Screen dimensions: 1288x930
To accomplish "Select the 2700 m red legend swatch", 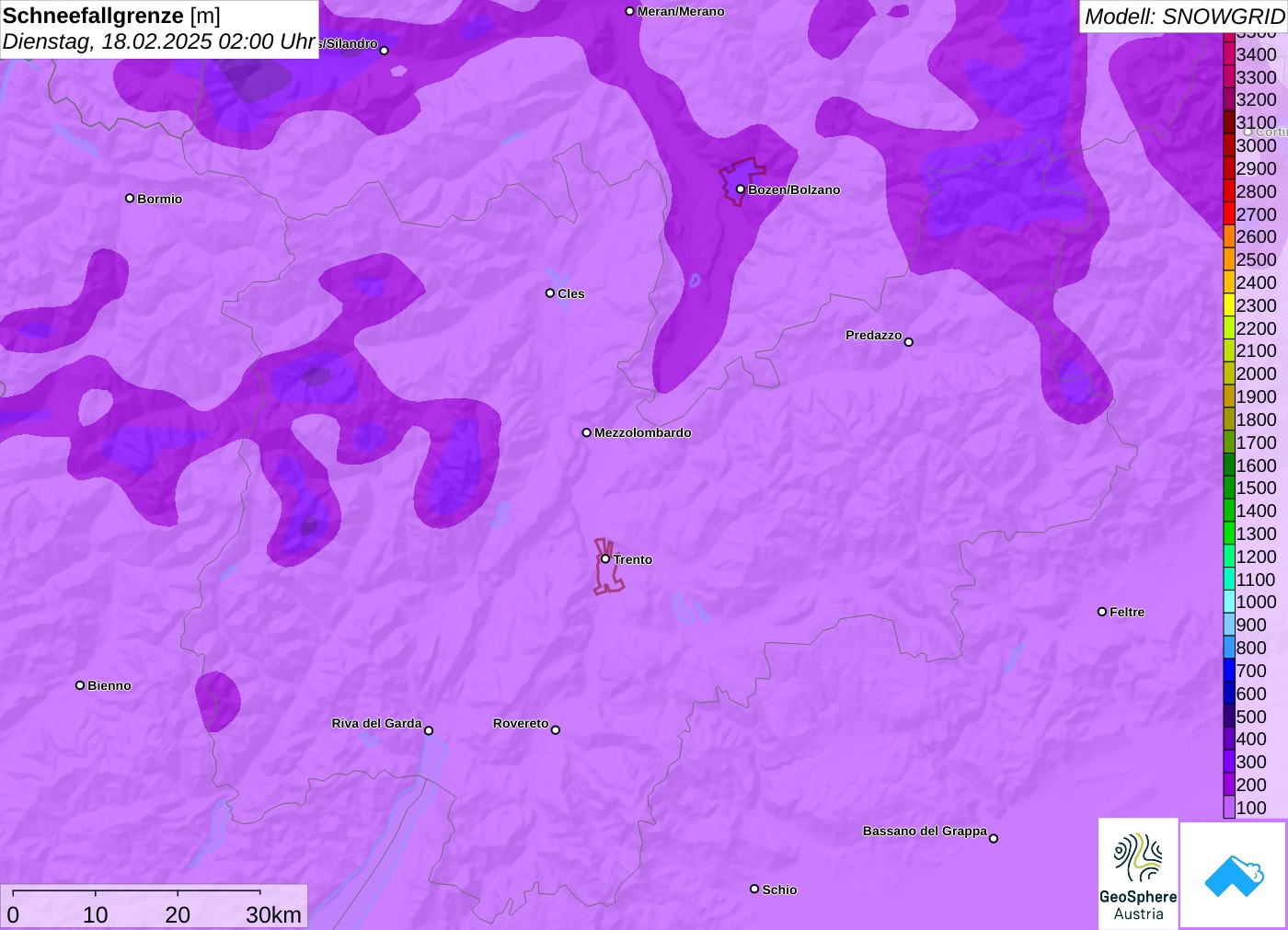I will (x=1229, y=214).
